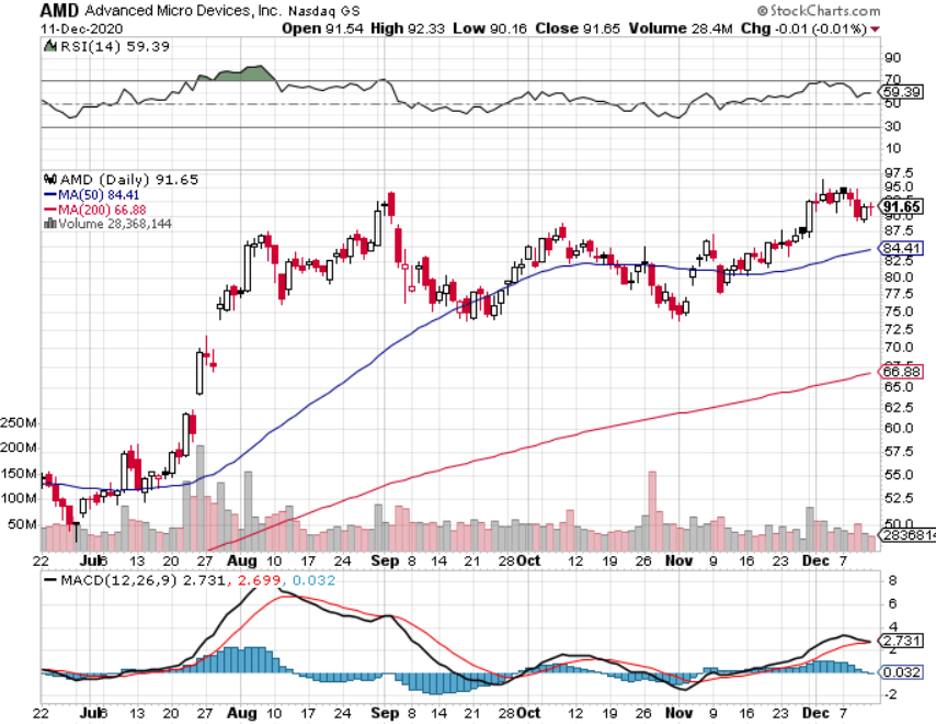Click the 'Aug' label on MACD date axis

coord(242,713)
